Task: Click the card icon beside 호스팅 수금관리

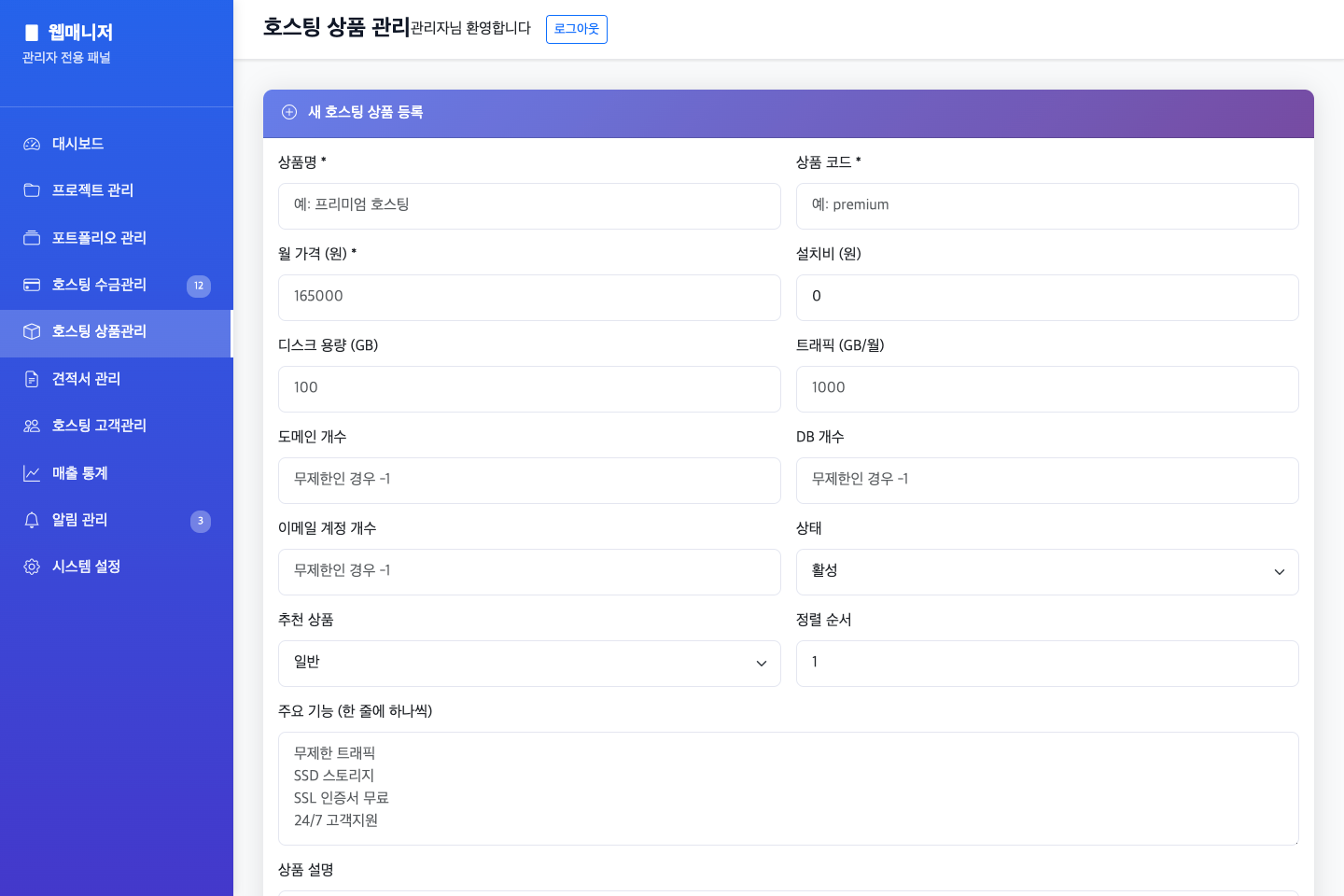Action: [x=32, y=285]
